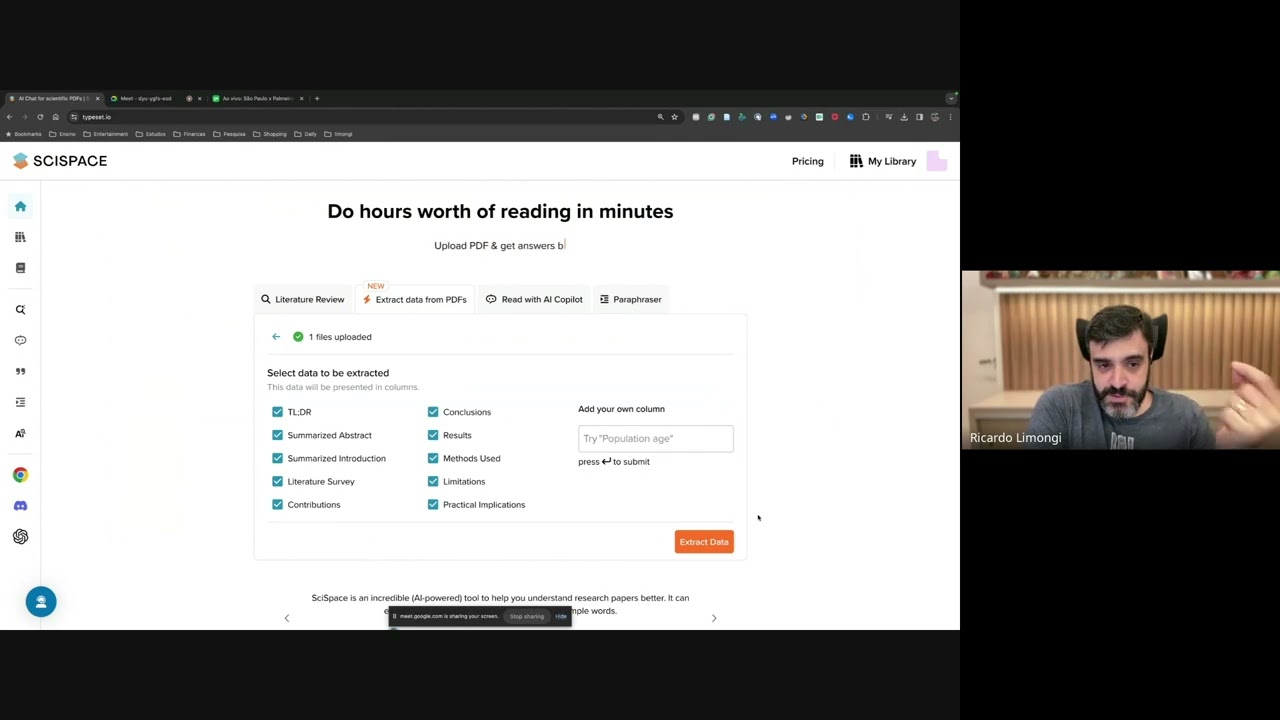Bookmark this page with the star icon
This screenshot has height=720, width=1280.
(x=674, y=117)
